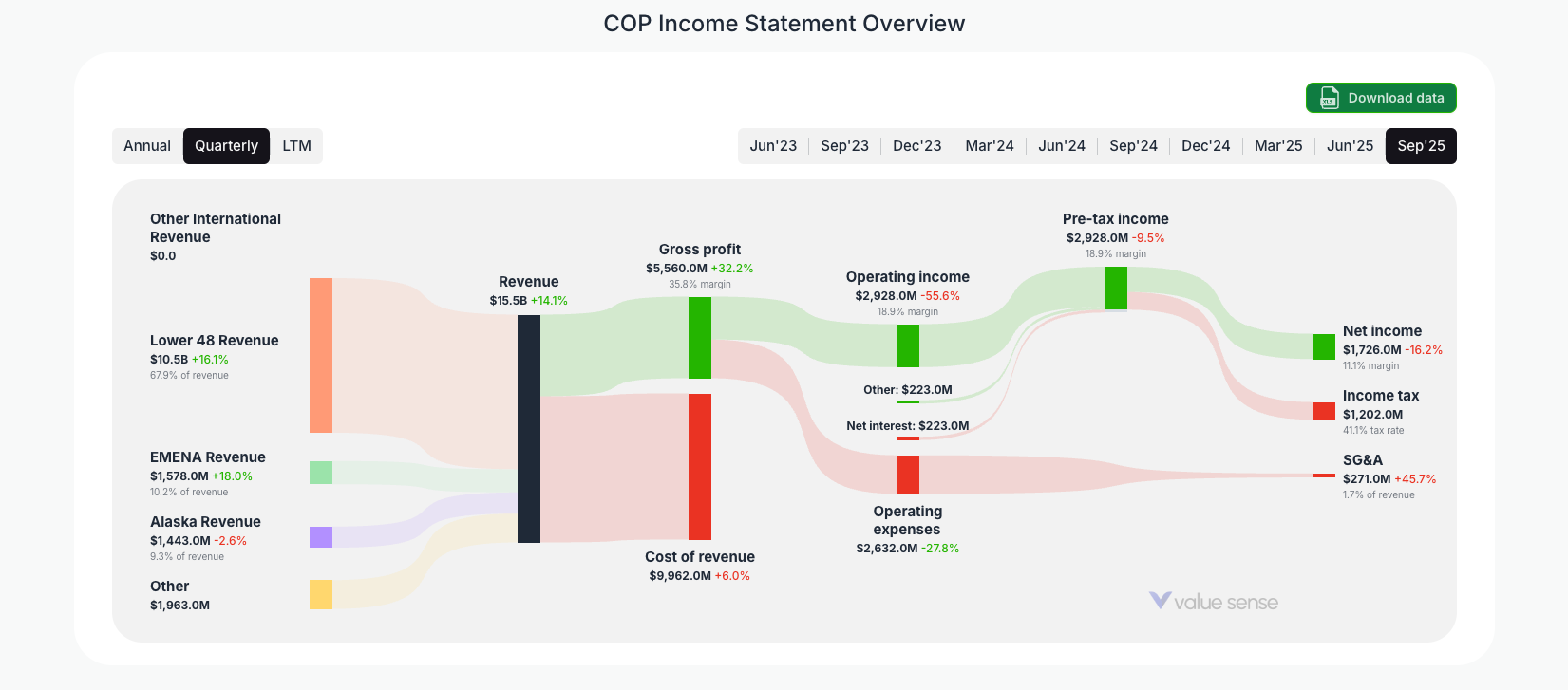The width and height of the screenshot is (1568, 690).
Task: Click the Lower 48 Revenue label
Action: pos(214,340)
